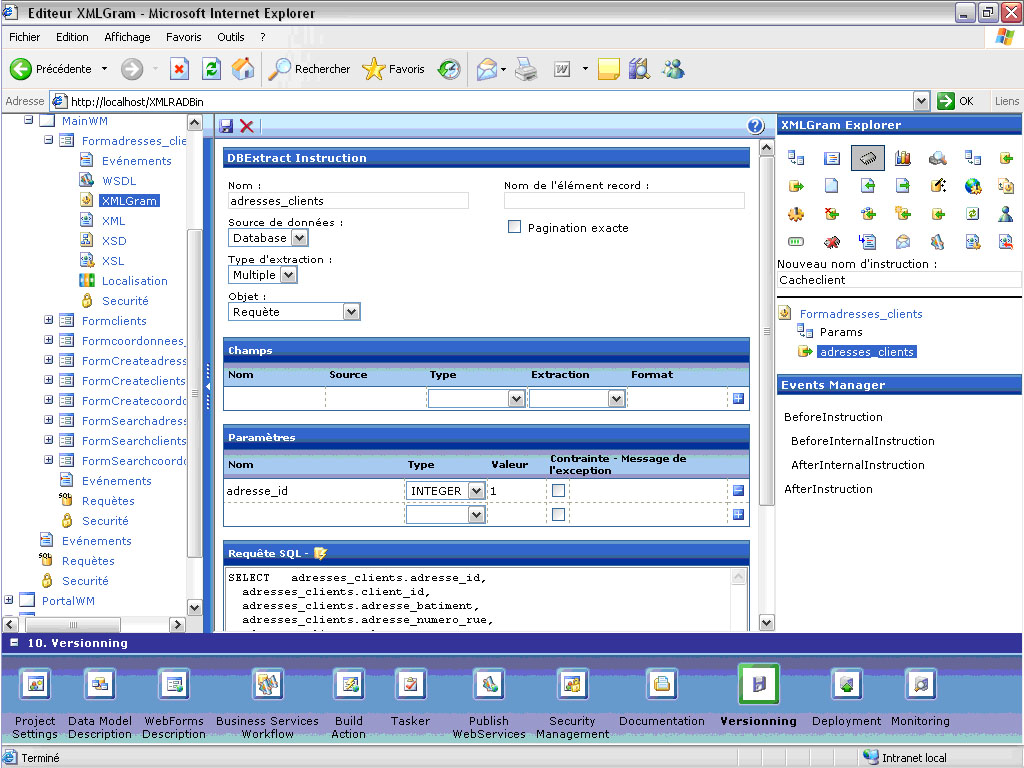
Task: Open Security Management step icon
Action: pyautogui.click(x=572, y=684)
